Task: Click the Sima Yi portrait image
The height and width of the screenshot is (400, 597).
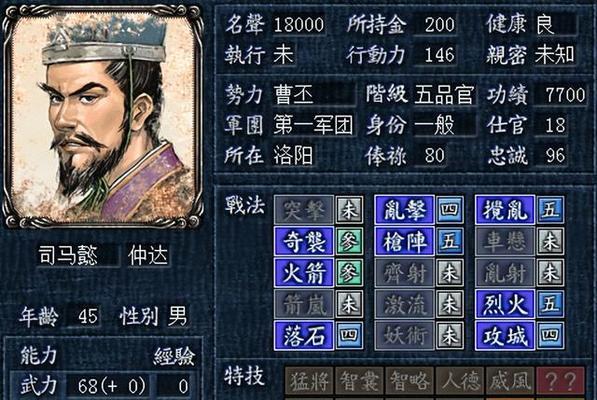Action: [104, 118]
